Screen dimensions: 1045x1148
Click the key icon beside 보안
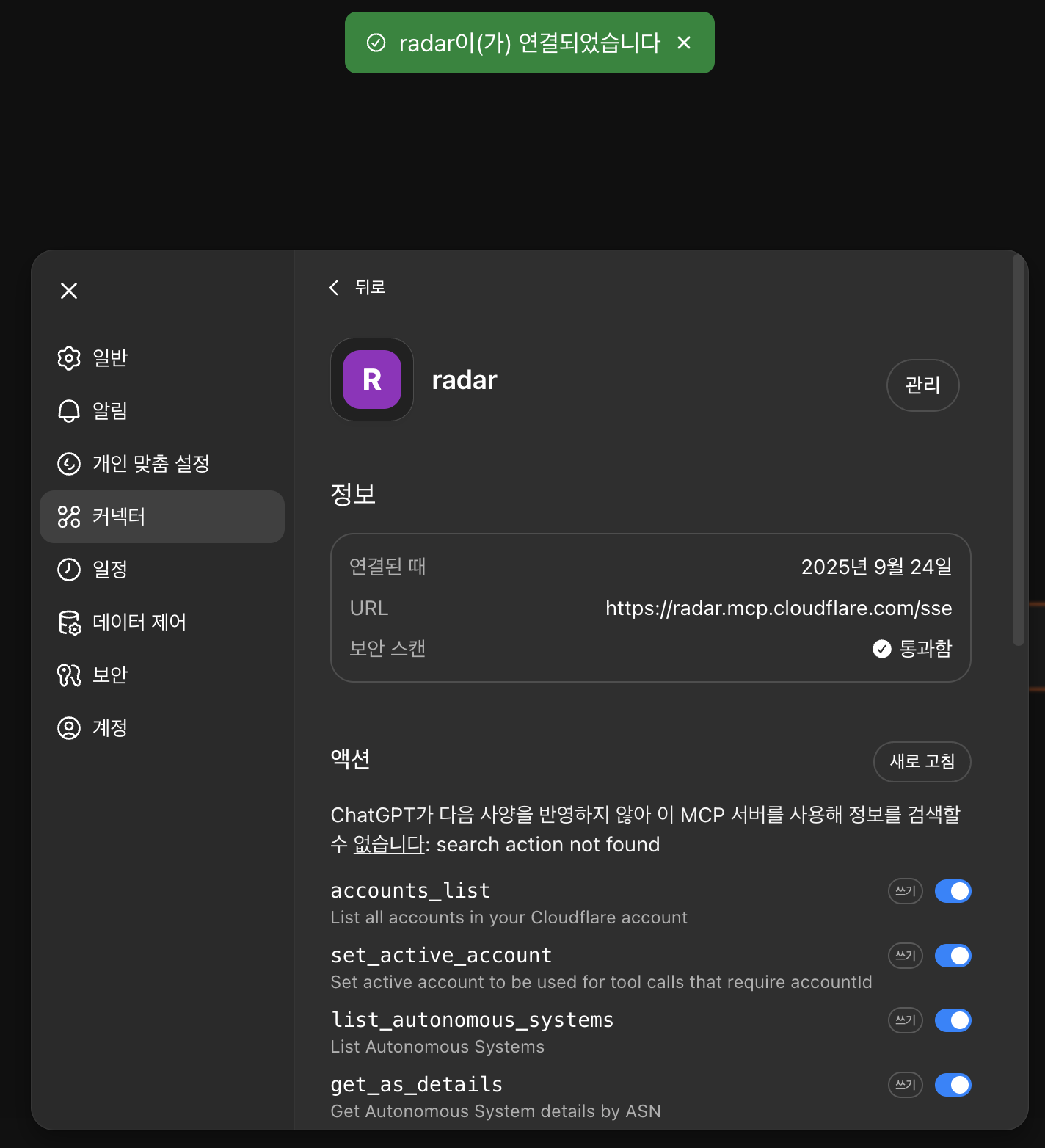[69, 675]
